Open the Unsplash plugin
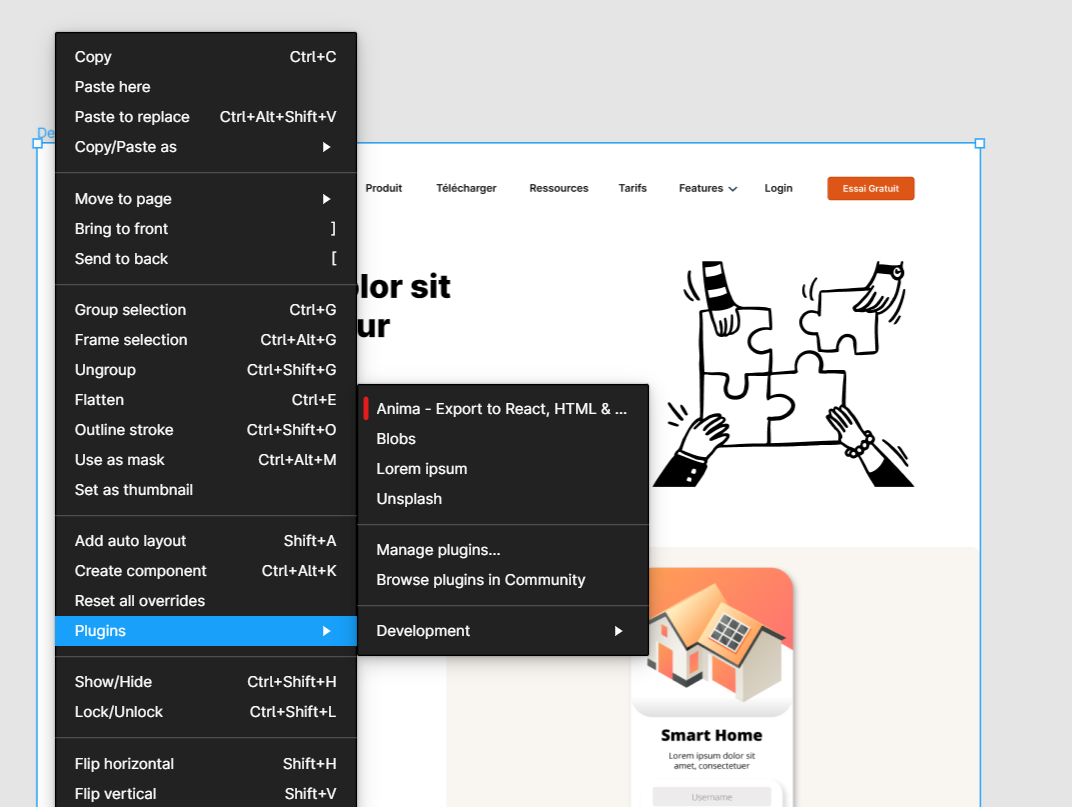This screenshot has width=1072, height=807. pyautogui.click(x=503, y=499)
